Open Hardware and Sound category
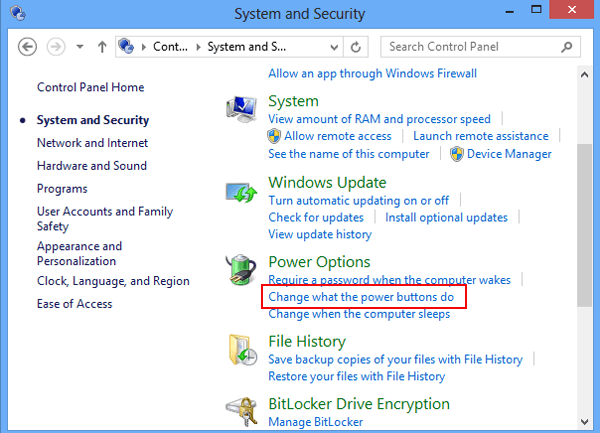The height and width of the screenshot is (433, 600). click(92, 166)
